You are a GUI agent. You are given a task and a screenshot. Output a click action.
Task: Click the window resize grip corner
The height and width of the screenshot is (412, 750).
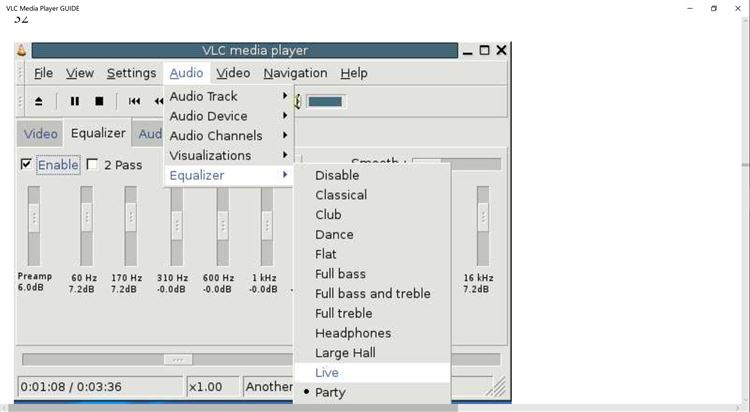(498, 387)
